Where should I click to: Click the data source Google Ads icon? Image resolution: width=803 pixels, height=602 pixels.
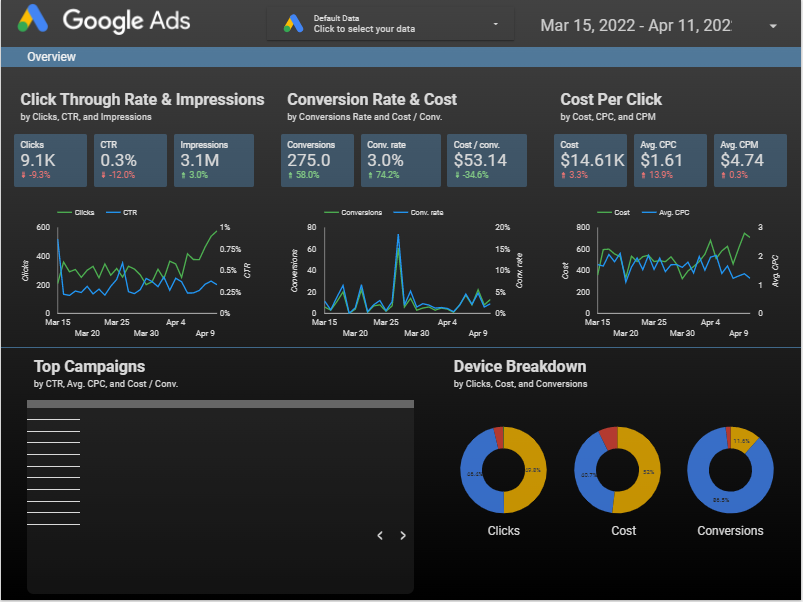293,24
